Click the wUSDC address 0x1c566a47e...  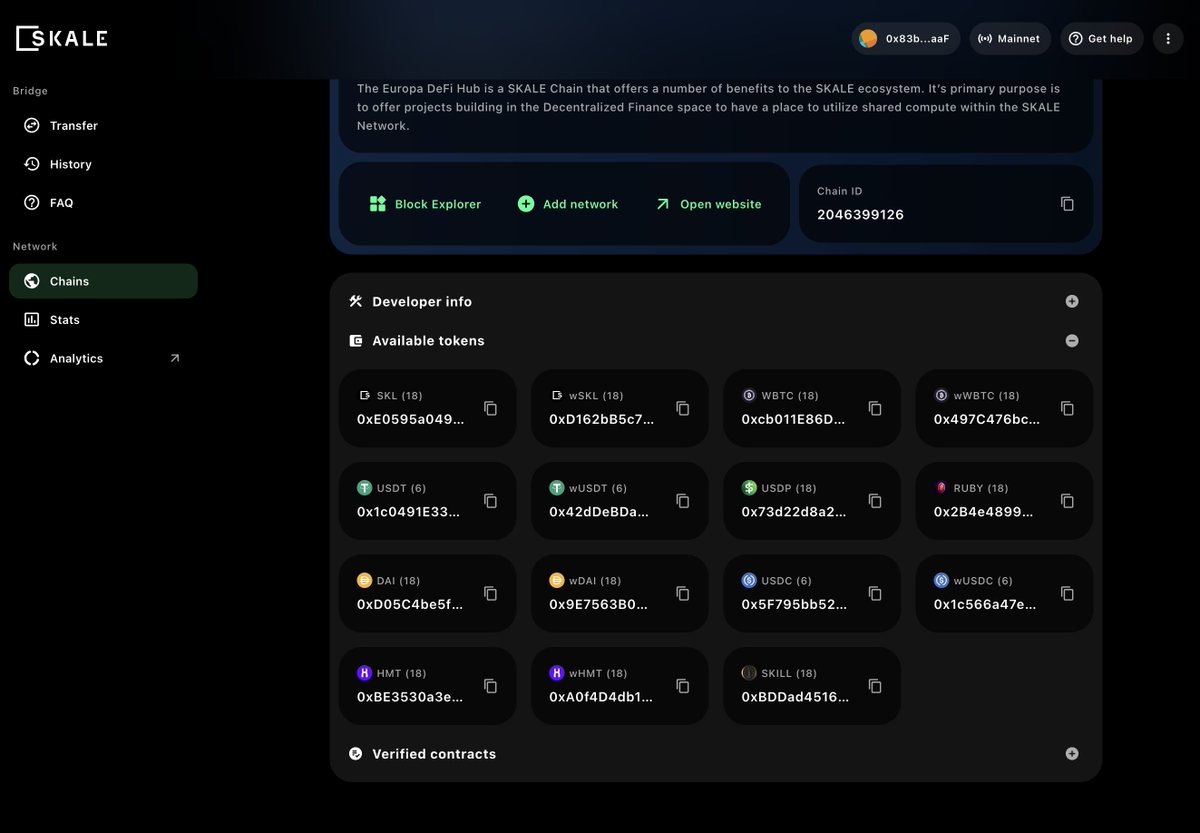point(986,604)
